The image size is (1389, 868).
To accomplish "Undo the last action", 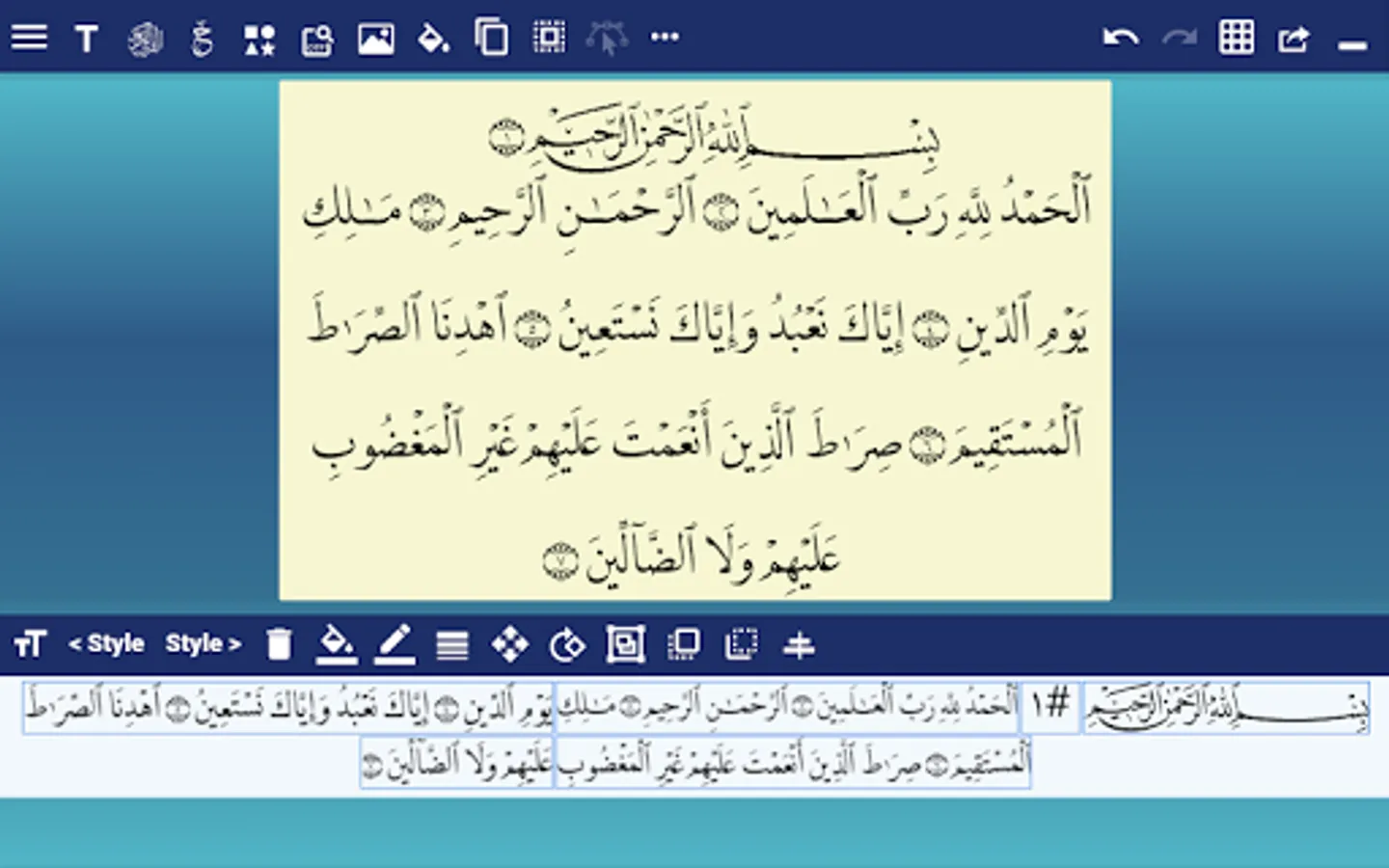I will click(x=1121, y=39).
